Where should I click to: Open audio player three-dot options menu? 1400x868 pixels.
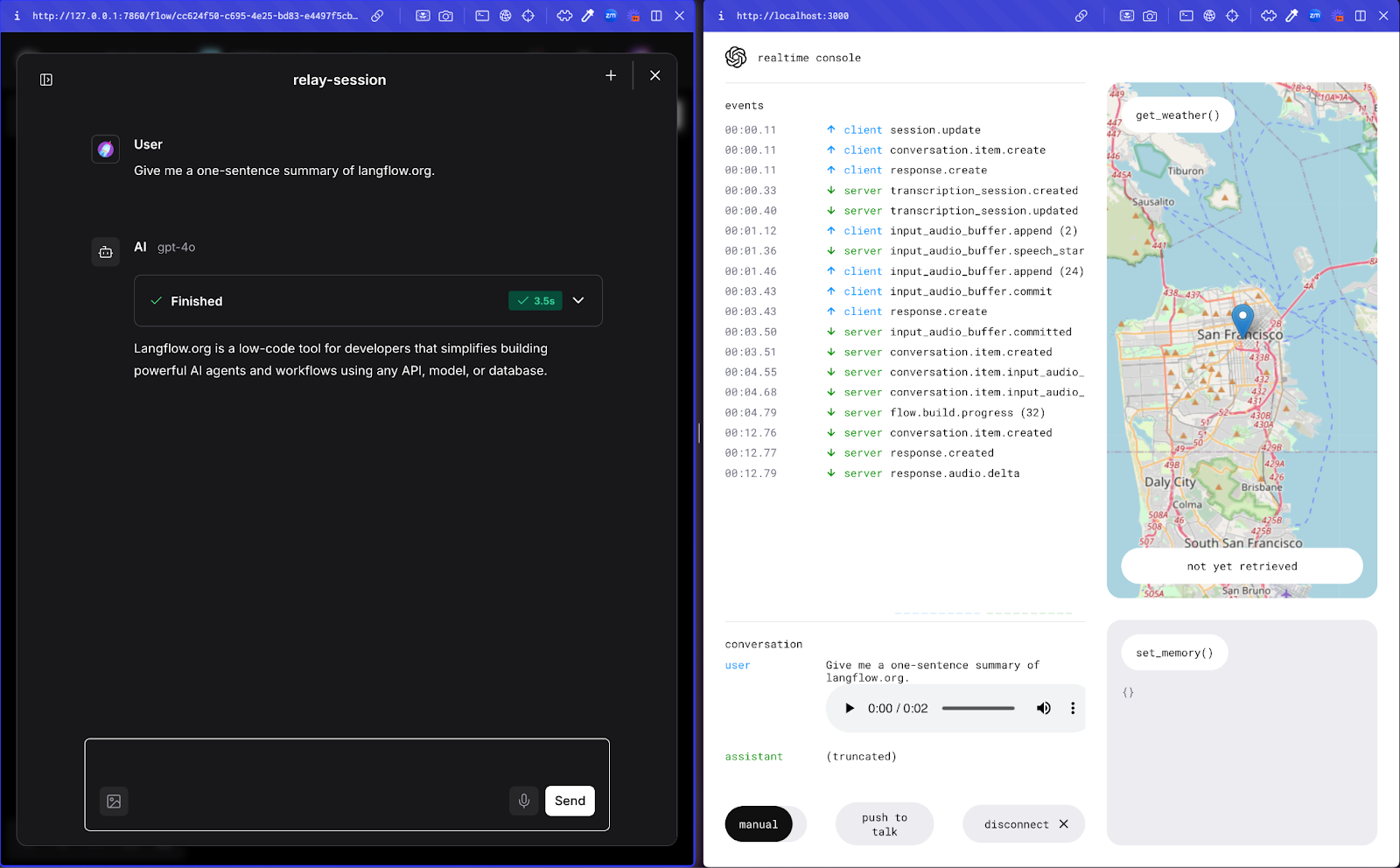coord(1073,709)
